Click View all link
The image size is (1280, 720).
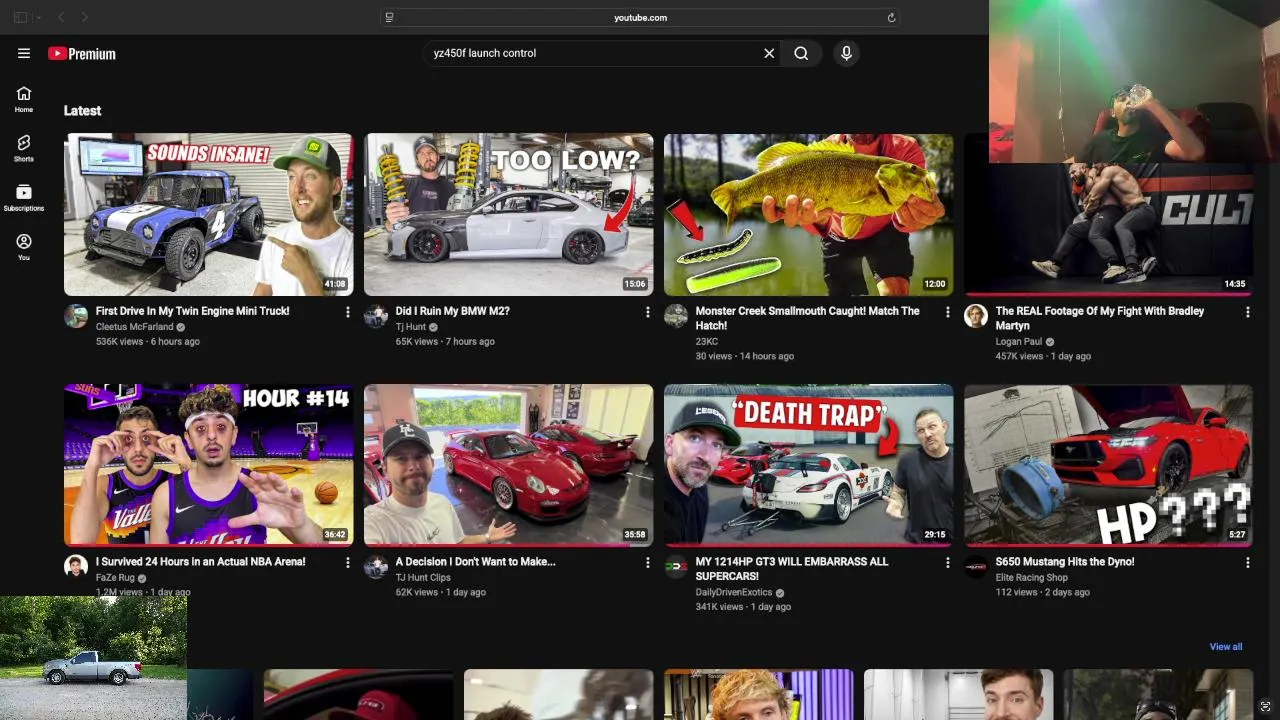pos(1226,647)
